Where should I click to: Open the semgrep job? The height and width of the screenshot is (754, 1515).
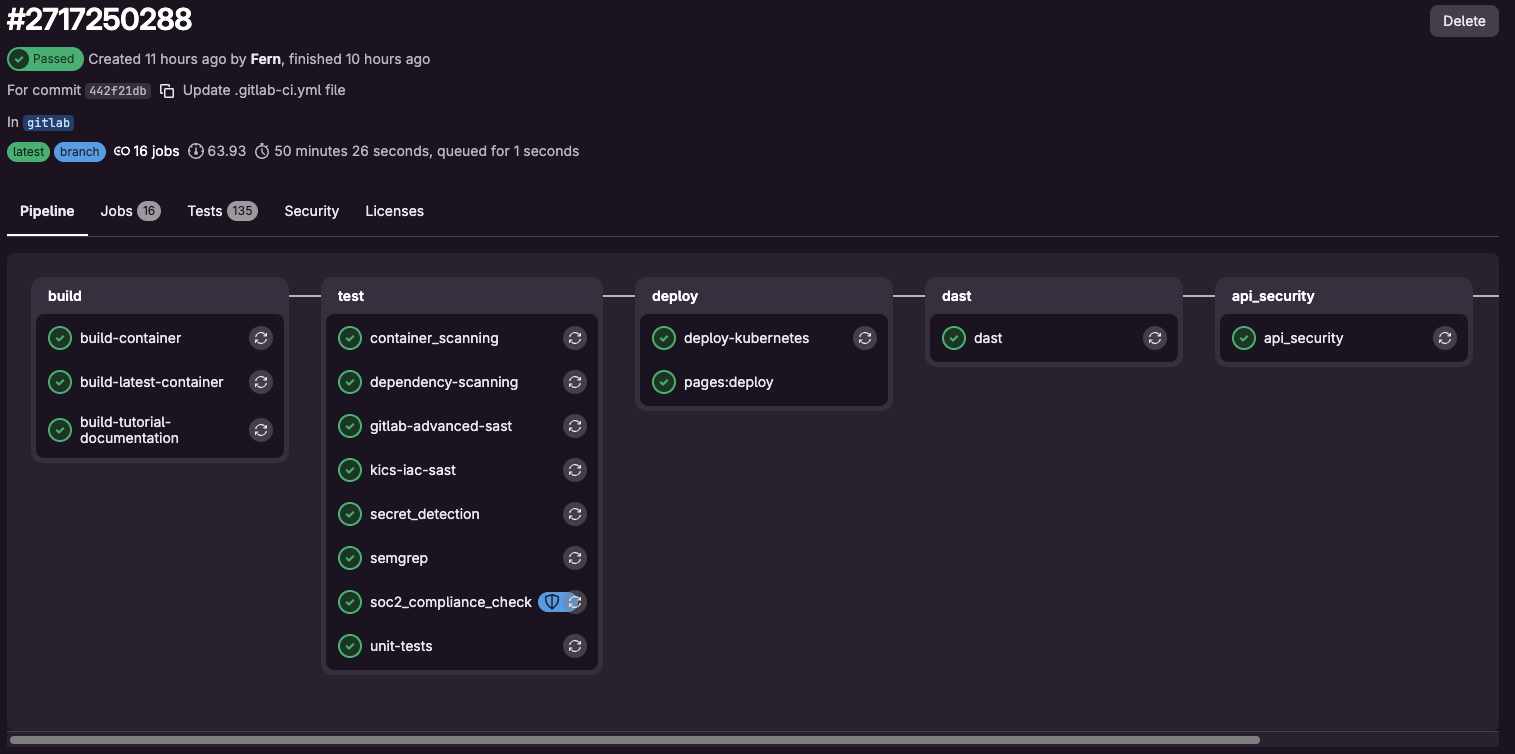point(399,558)
